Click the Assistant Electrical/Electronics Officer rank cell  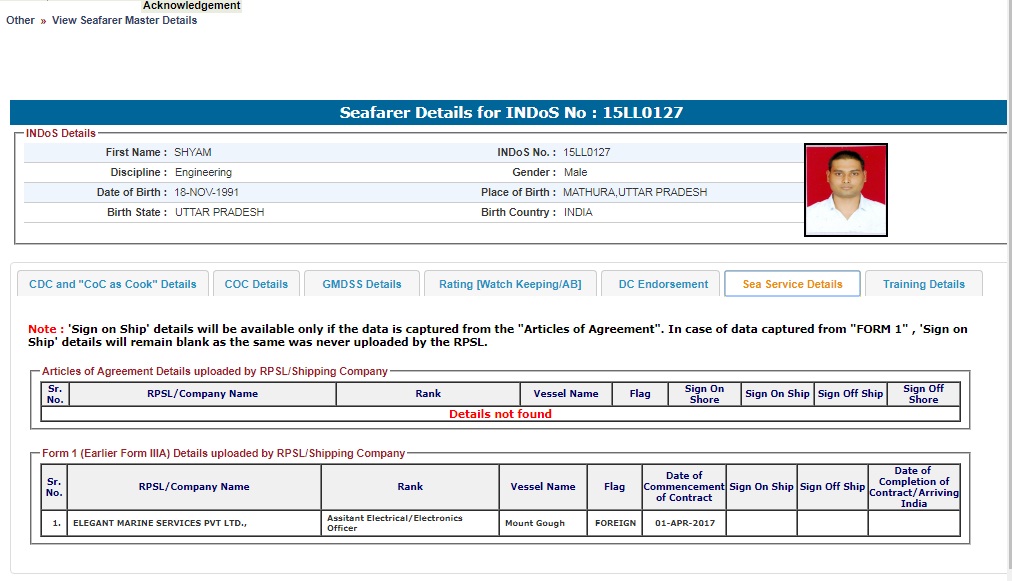tap(409, 523)
